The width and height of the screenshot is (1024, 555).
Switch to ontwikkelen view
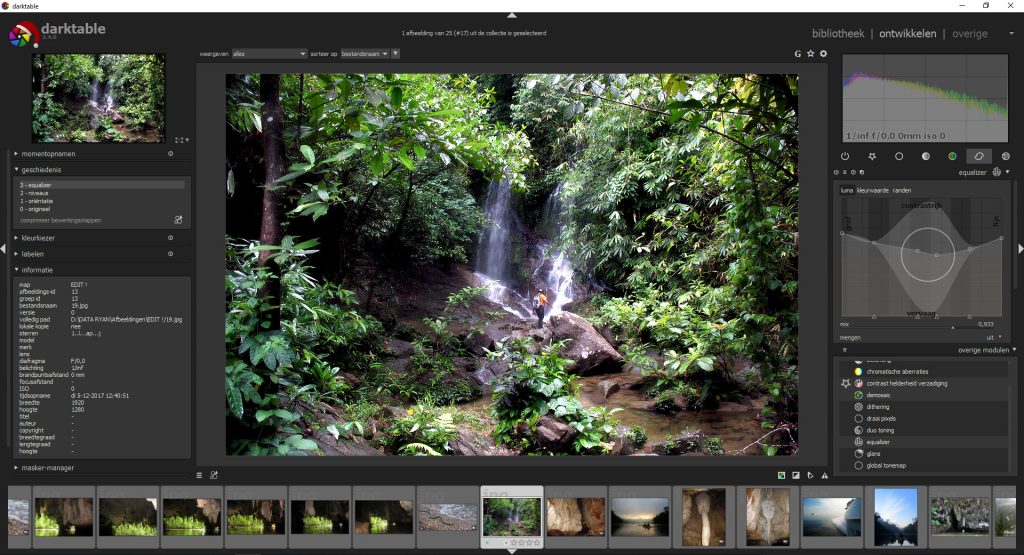(x=907, y=33)
